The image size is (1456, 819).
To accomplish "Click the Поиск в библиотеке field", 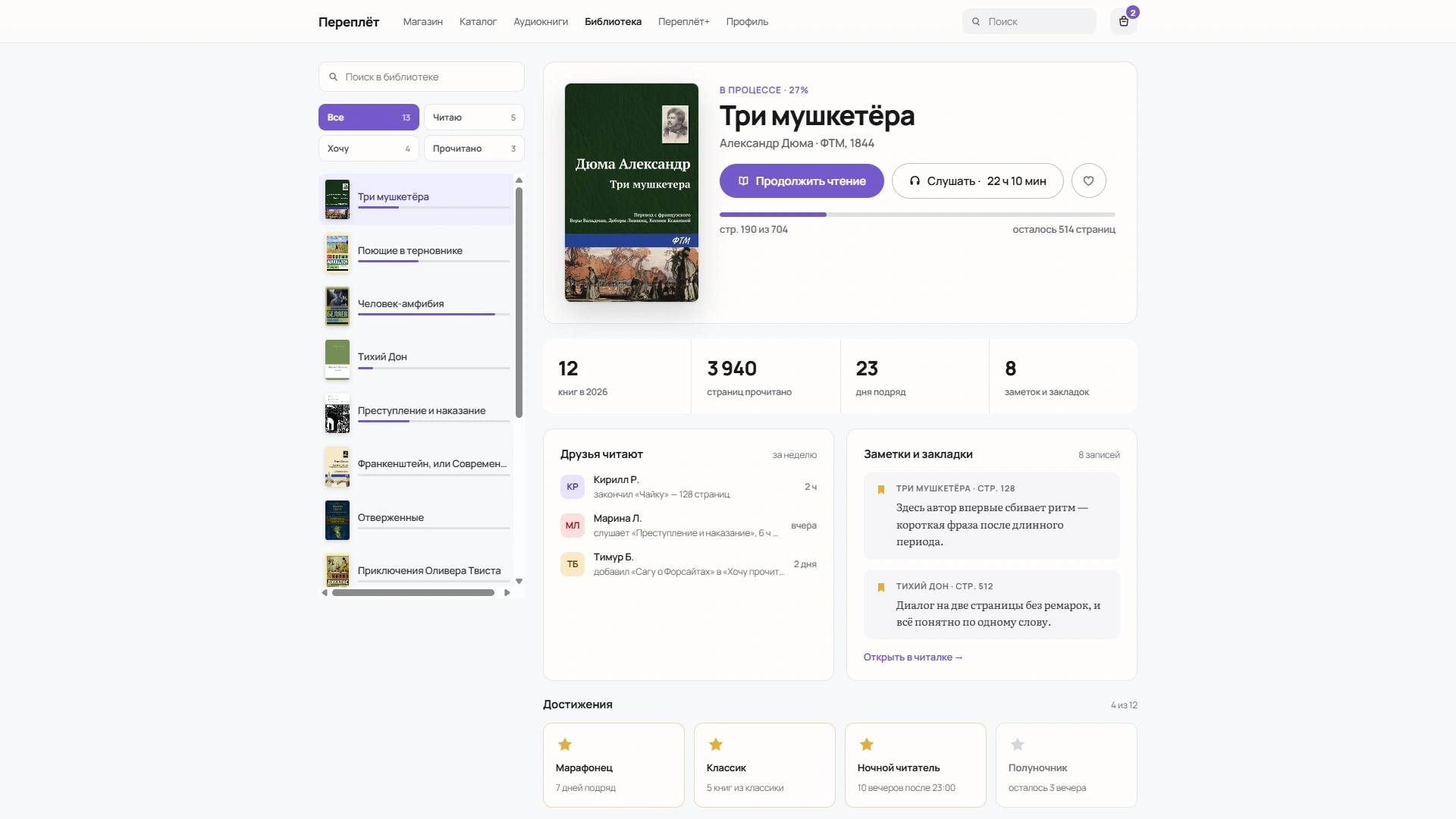I will (422, 77).
